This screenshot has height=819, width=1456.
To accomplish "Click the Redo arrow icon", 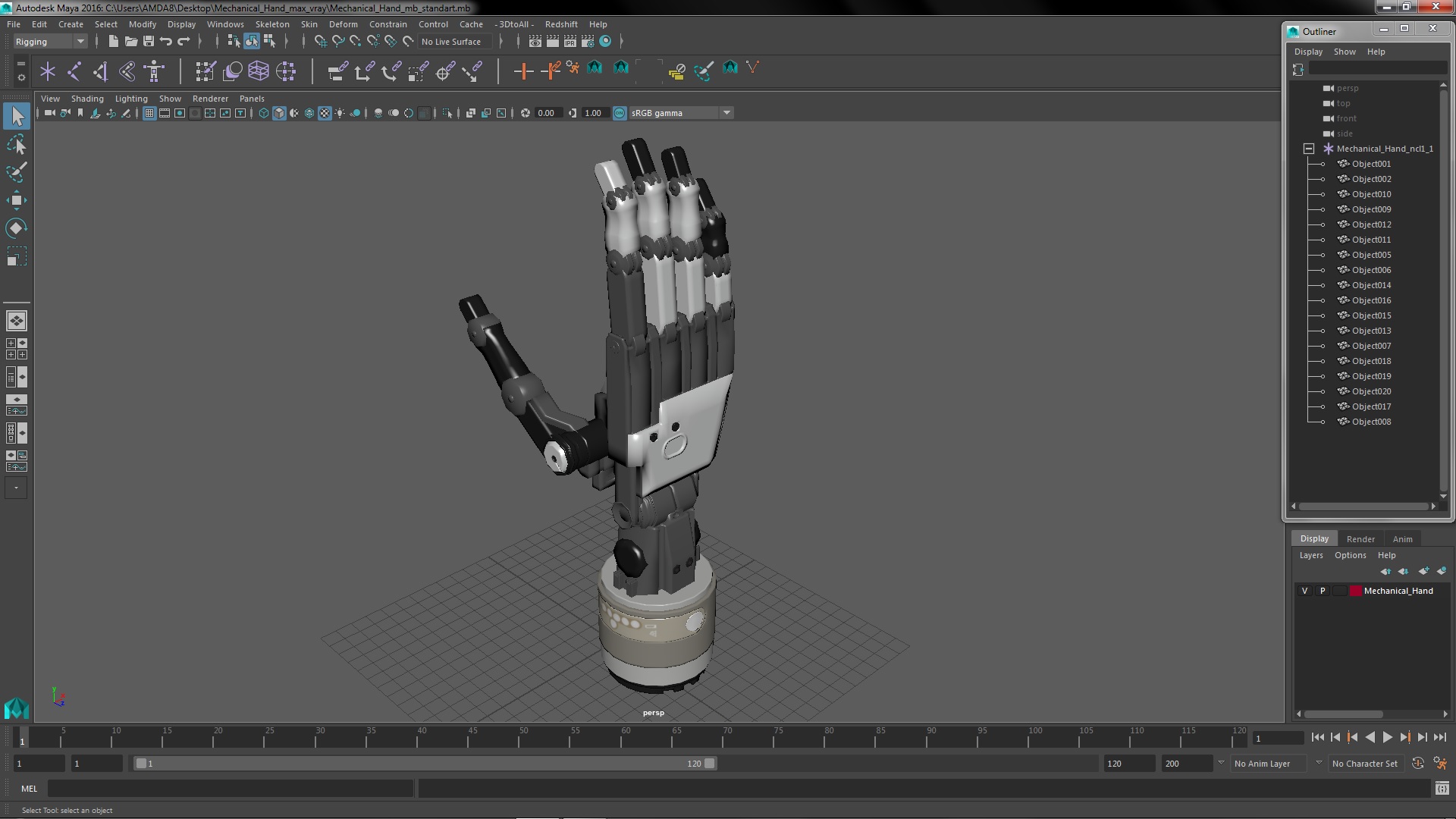I will (x=184, y=41).
